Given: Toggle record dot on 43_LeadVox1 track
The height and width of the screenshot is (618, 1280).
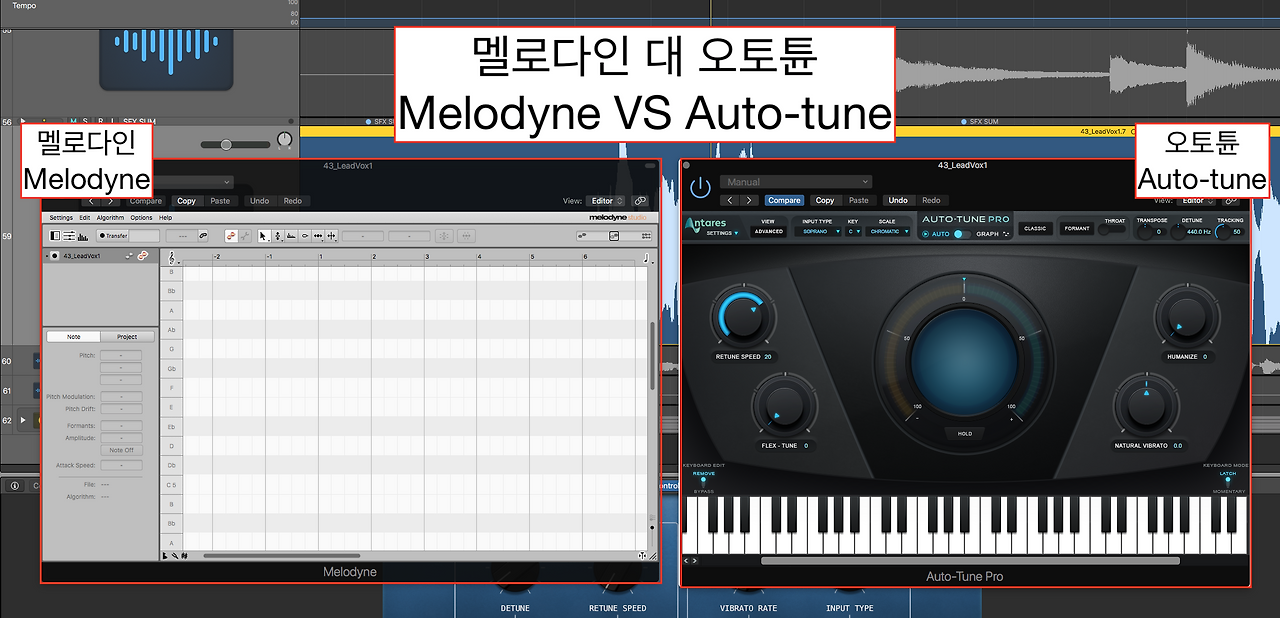Looking at the screenshot, I should 54,256.
